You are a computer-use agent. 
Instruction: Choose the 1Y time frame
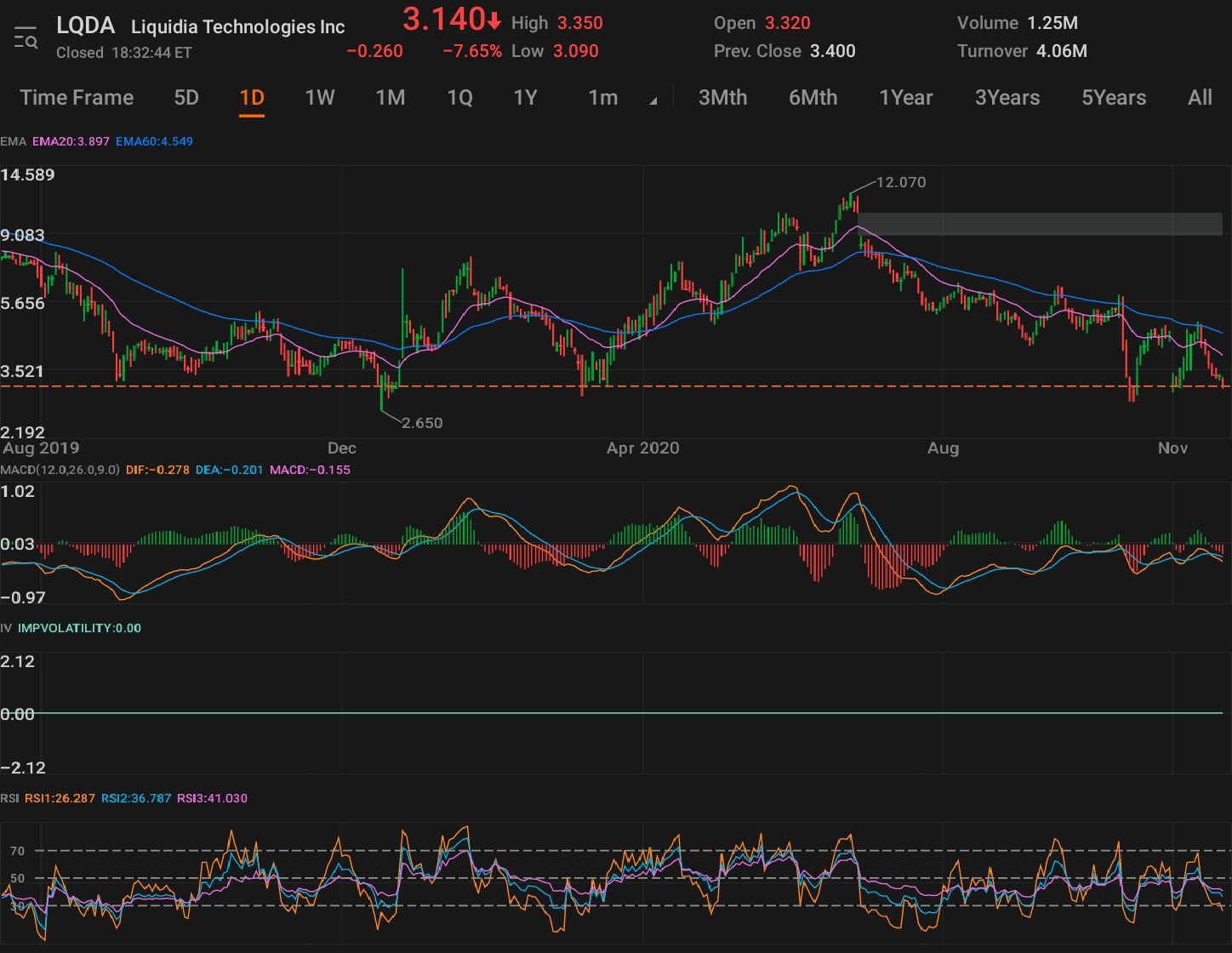pyautogui.click(x=526, y=98)
